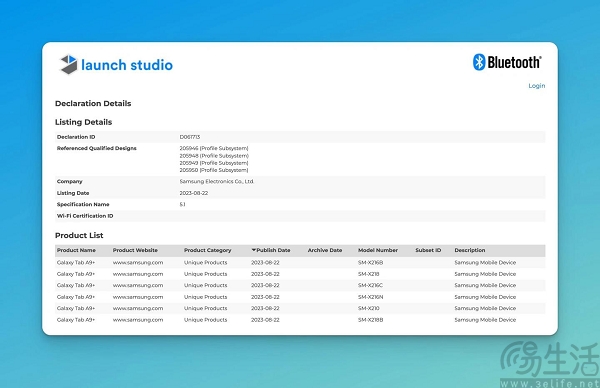Sort table by Model Number column

[x=378, y=250]
